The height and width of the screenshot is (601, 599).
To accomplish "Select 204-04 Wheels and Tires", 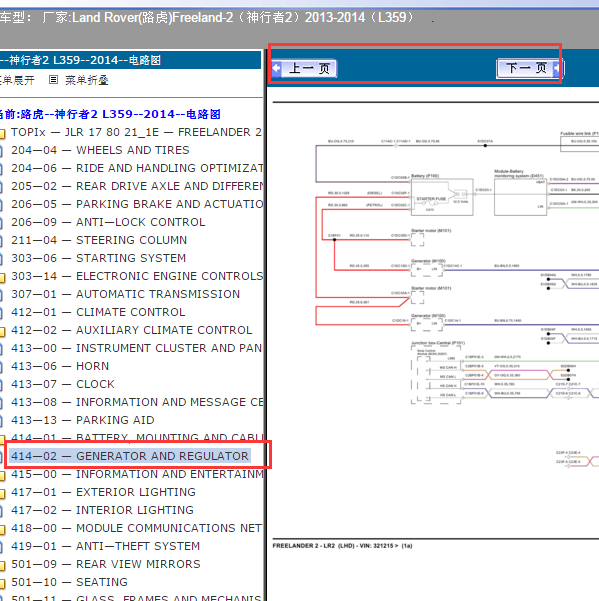I will (100, 150).
